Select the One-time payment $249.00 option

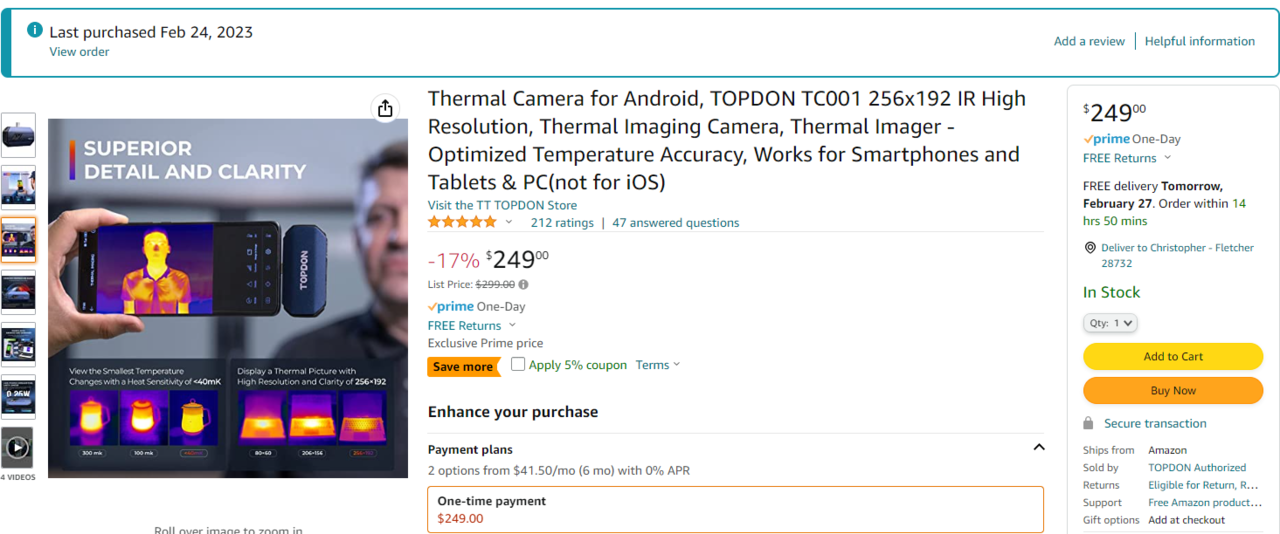click(735, 509)
